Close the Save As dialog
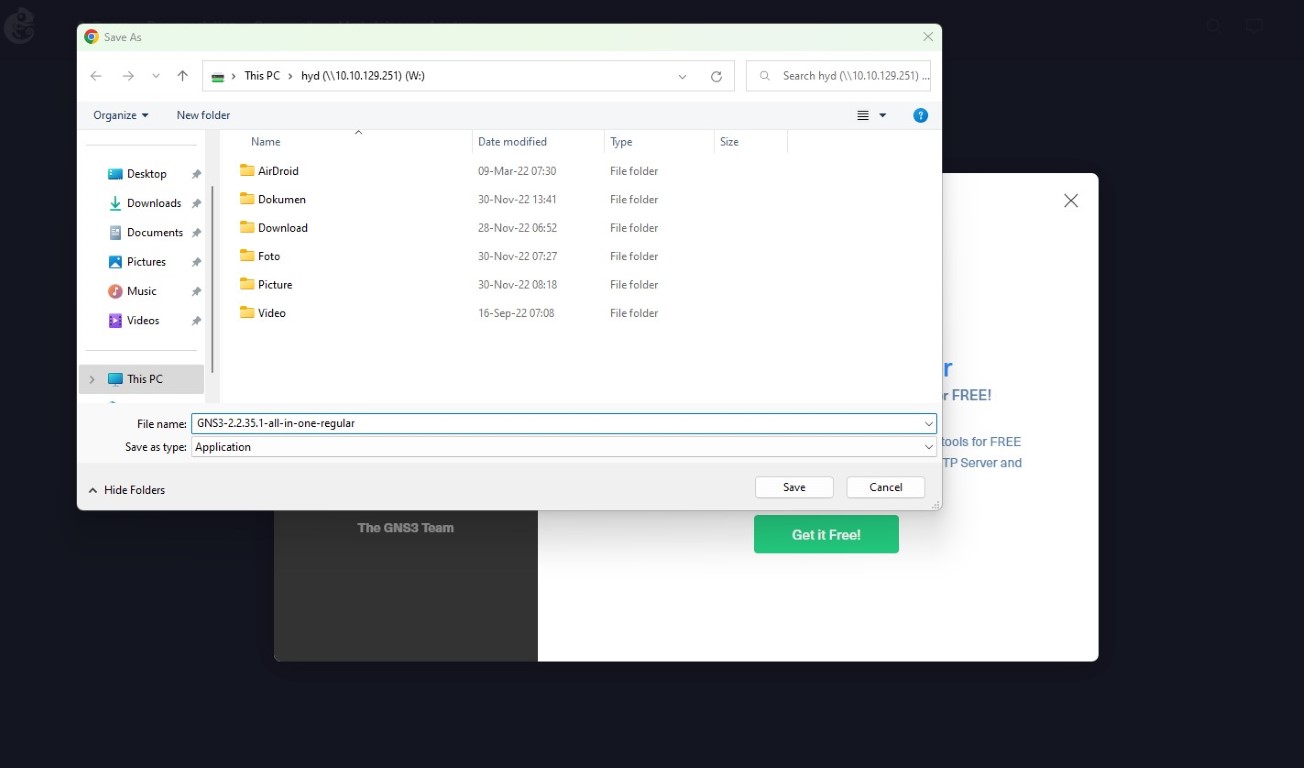Viewport: 1304px width, 768px height. click(928, 37)
